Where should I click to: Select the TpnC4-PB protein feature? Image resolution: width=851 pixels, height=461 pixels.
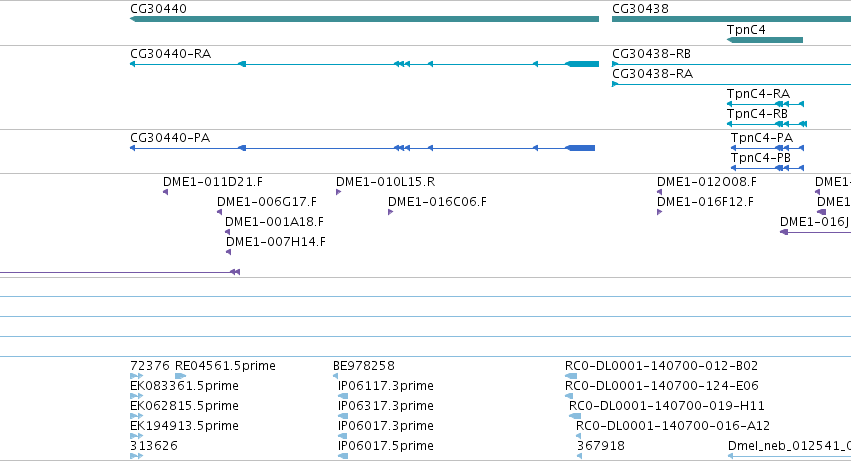coord(767,168)
